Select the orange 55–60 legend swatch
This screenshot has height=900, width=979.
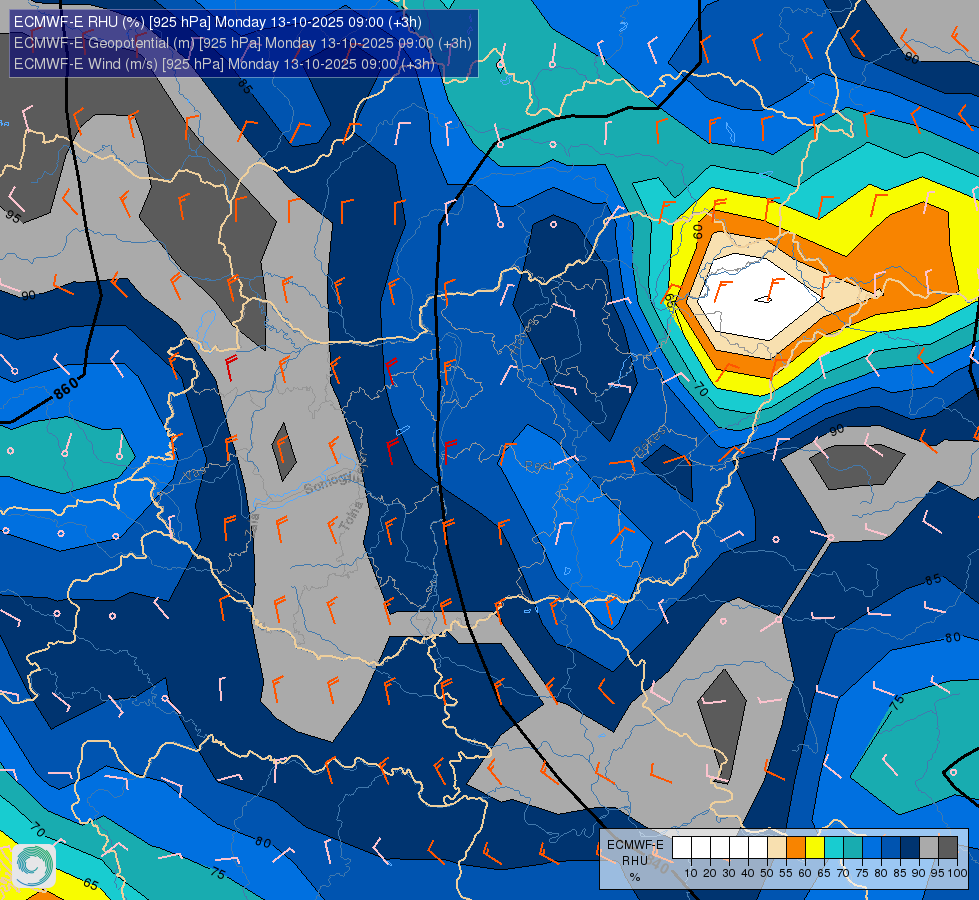796,848
